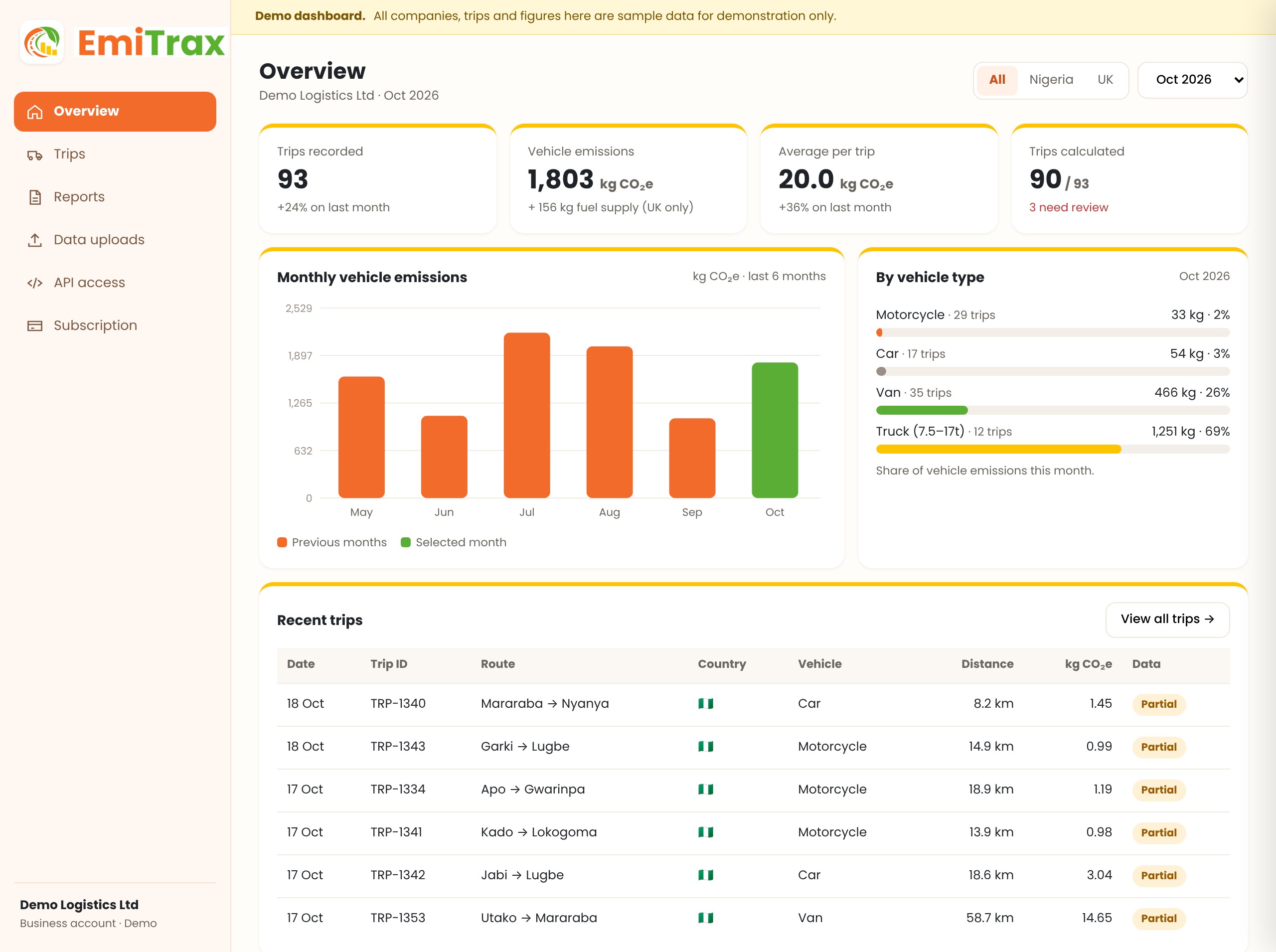Click the code brackets icon for API access
The image size is (1276, 952).
click(x=34, y=283)
